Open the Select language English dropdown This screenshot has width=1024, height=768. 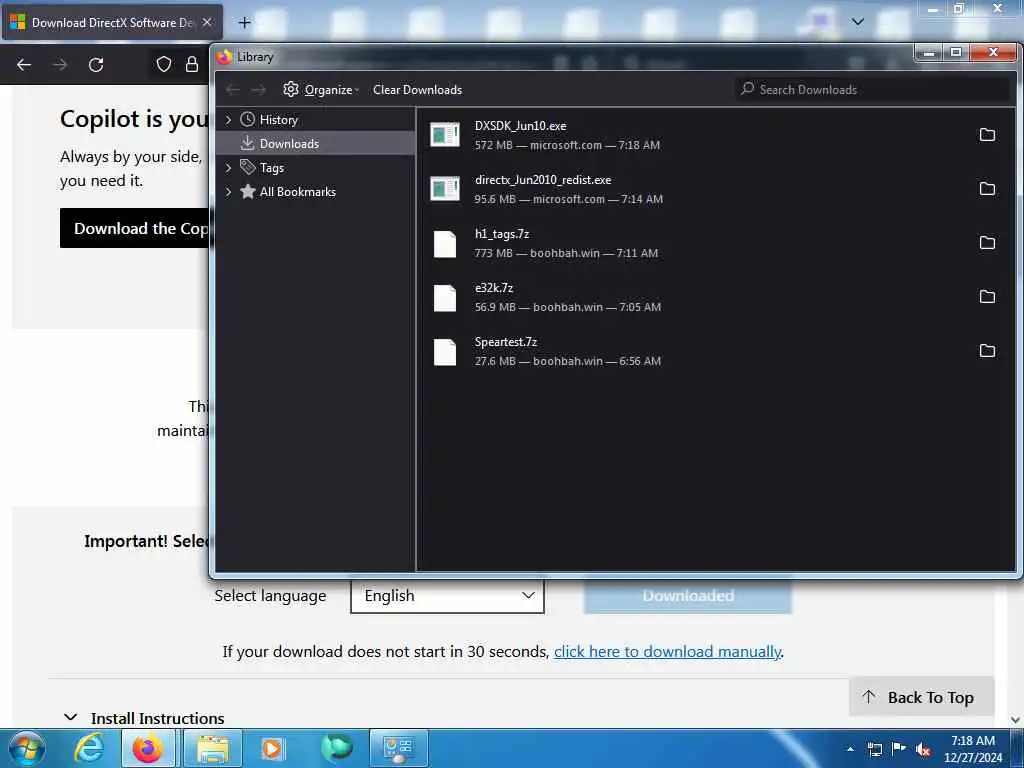point(447,596)
